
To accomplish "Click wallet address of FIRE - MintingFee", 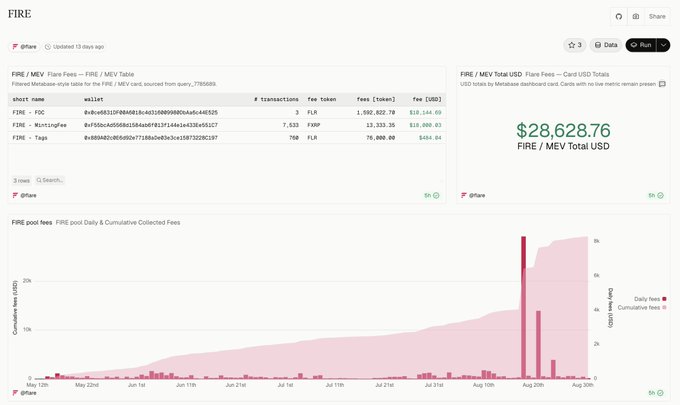I will [151, 125].
